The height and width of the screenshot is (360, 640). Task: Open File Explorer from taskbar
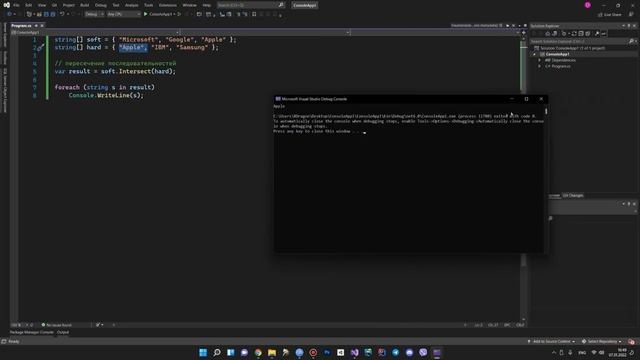coord(272,353)
